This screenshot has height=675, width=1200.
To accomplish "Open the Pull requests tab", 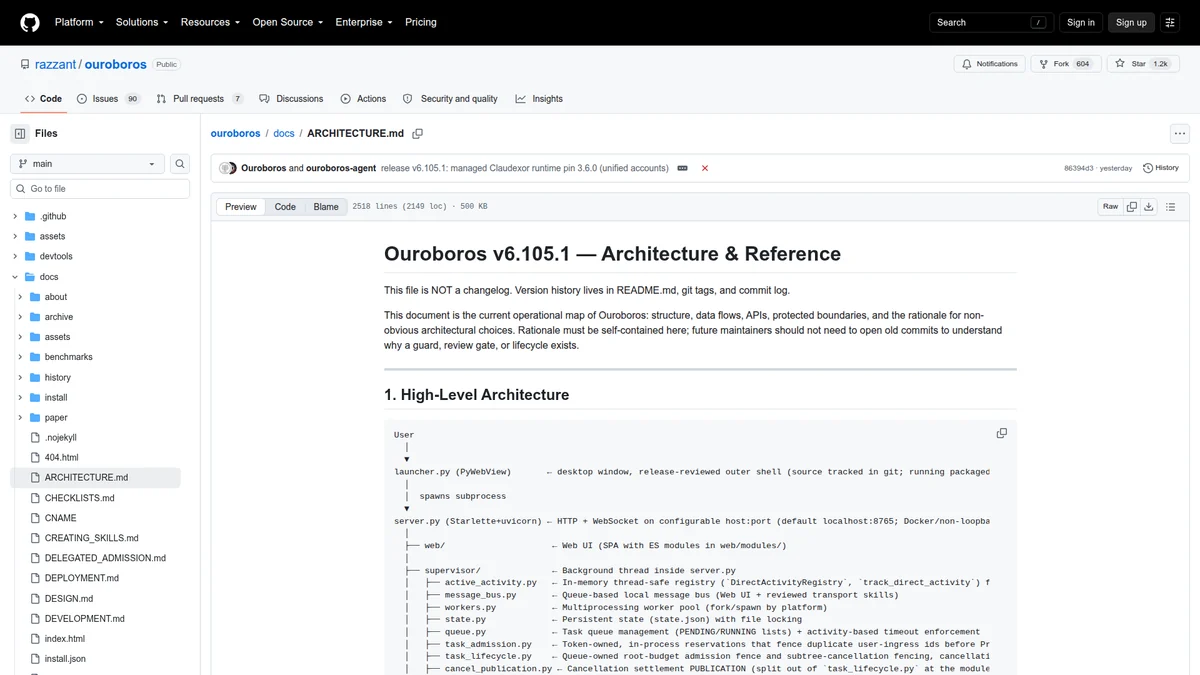I will click(x=200, y=99).
